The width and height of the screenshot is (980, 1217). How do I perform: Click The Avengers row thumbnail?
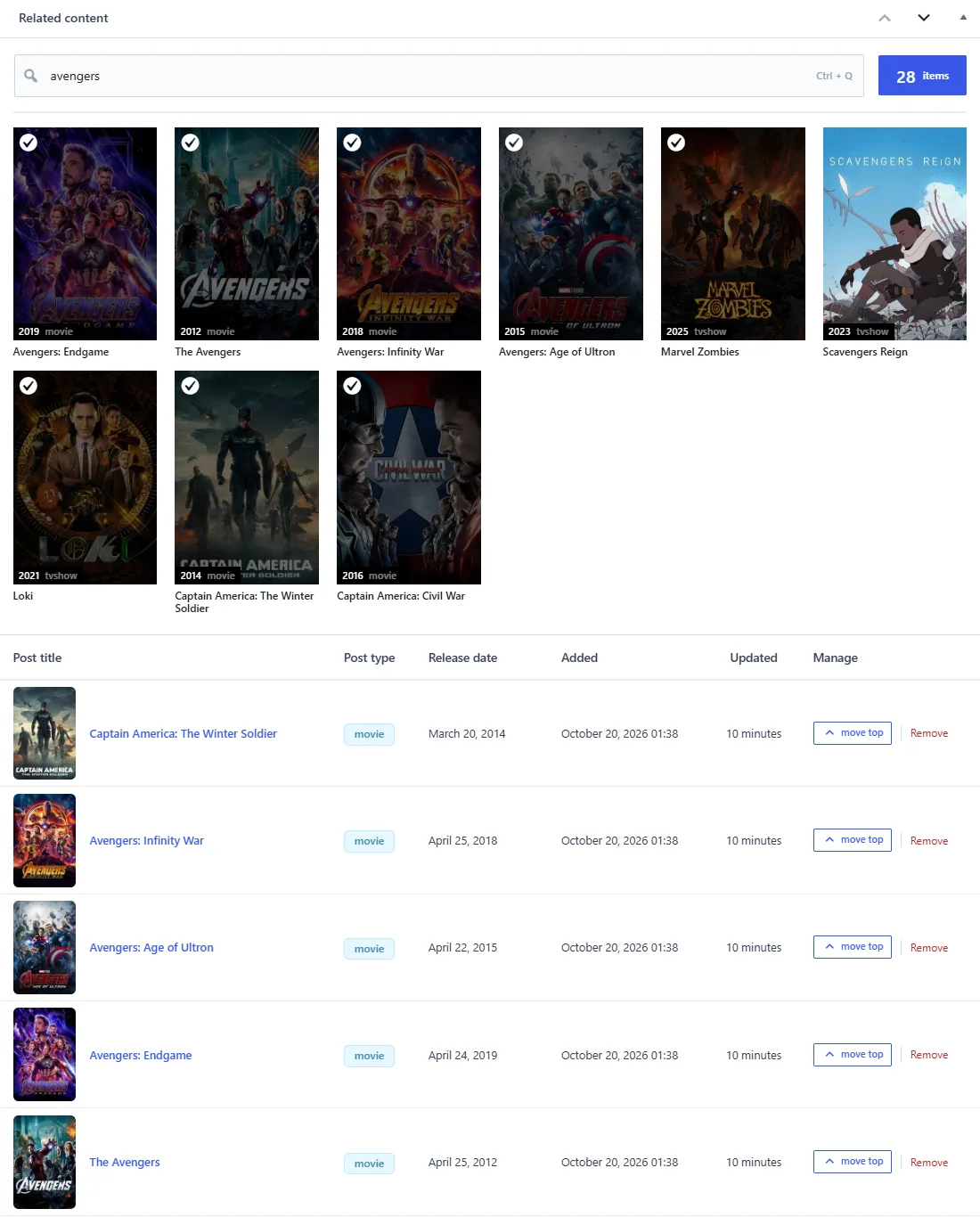pyautogui.click(x=45, y=1162)
